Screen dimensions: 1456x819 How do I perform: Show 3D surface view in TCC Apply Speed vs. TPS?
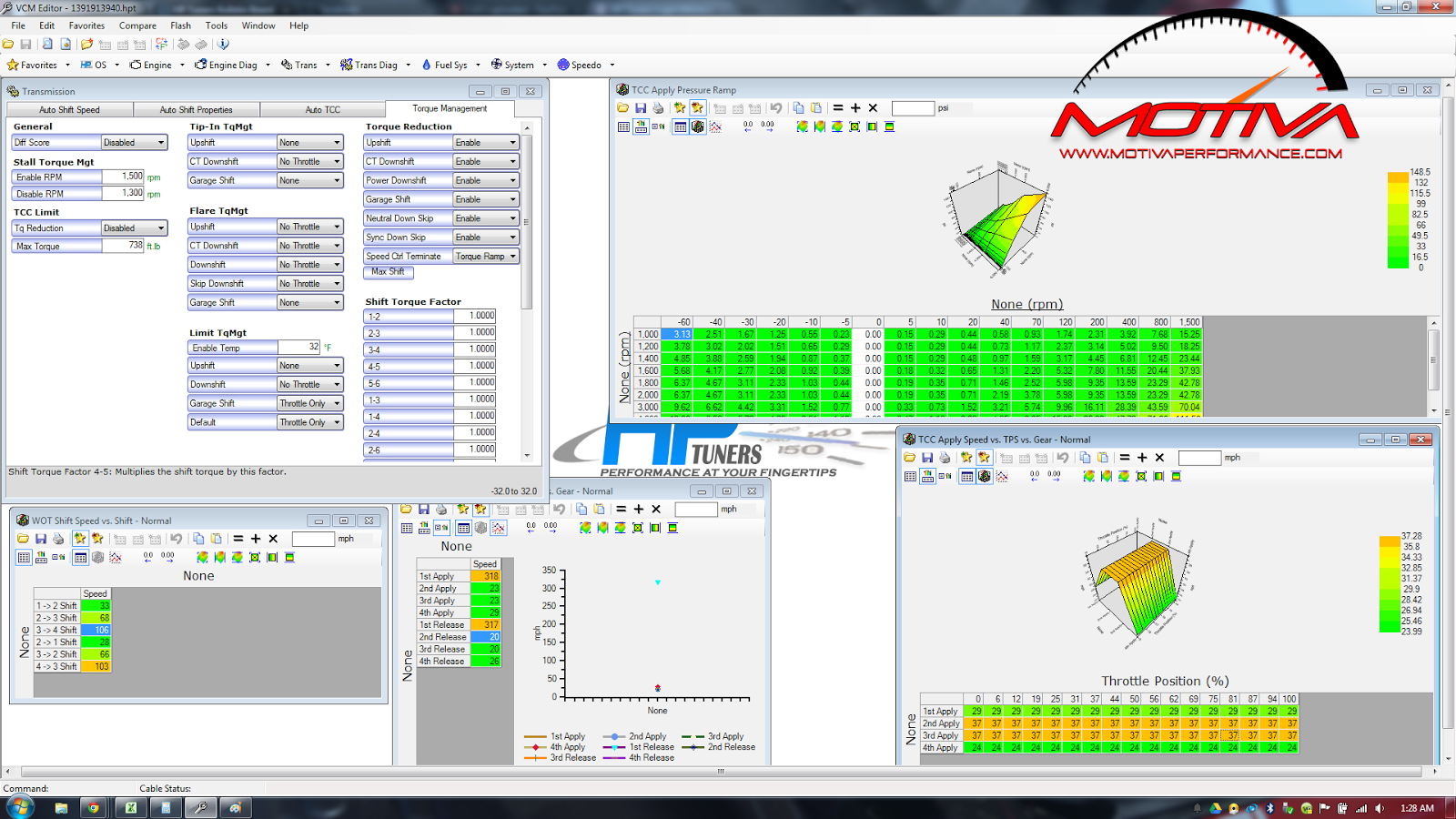tap(984, 476)
